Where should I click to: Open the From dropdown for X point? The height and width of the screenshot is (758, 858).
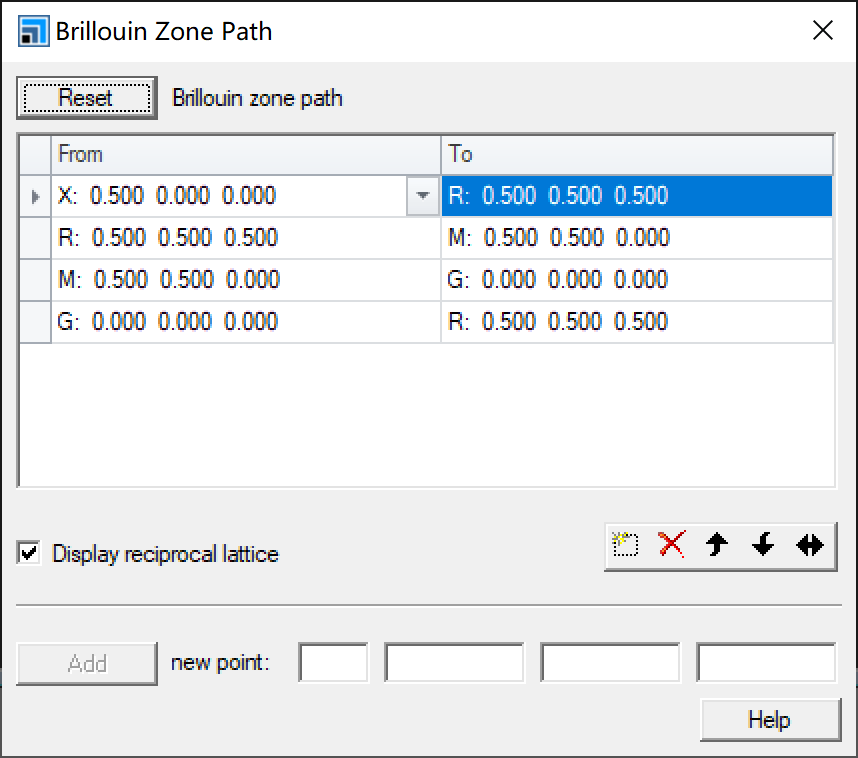pos(423,196)
